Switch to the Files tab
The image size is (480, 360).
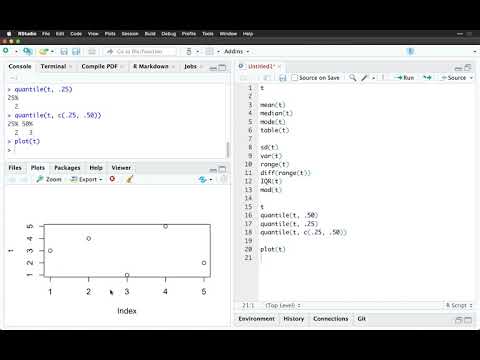[x=15, y=168]
